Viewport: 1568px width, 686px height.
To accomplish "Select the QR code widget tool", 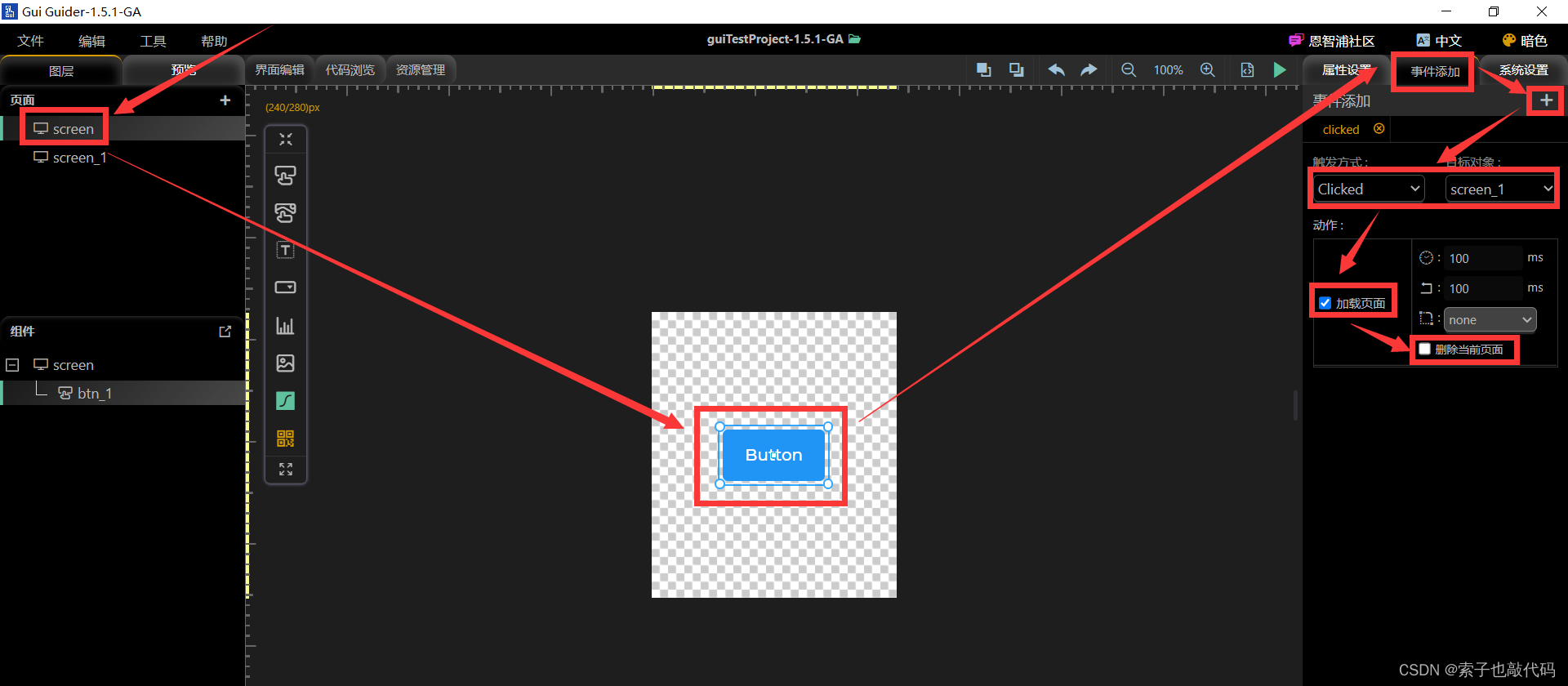I will (285, 439).
